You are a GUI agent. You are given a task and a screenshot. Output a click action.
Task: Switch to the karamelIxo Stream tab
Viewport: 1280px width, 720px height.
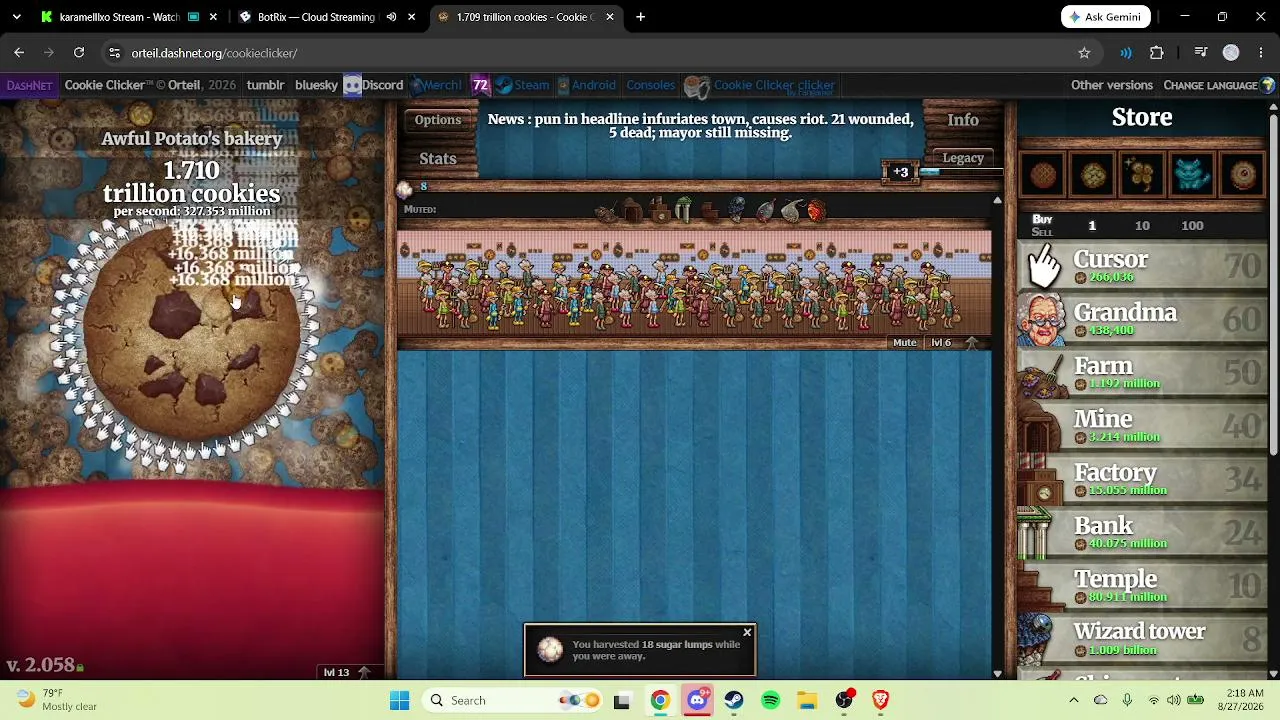point(118,17)
